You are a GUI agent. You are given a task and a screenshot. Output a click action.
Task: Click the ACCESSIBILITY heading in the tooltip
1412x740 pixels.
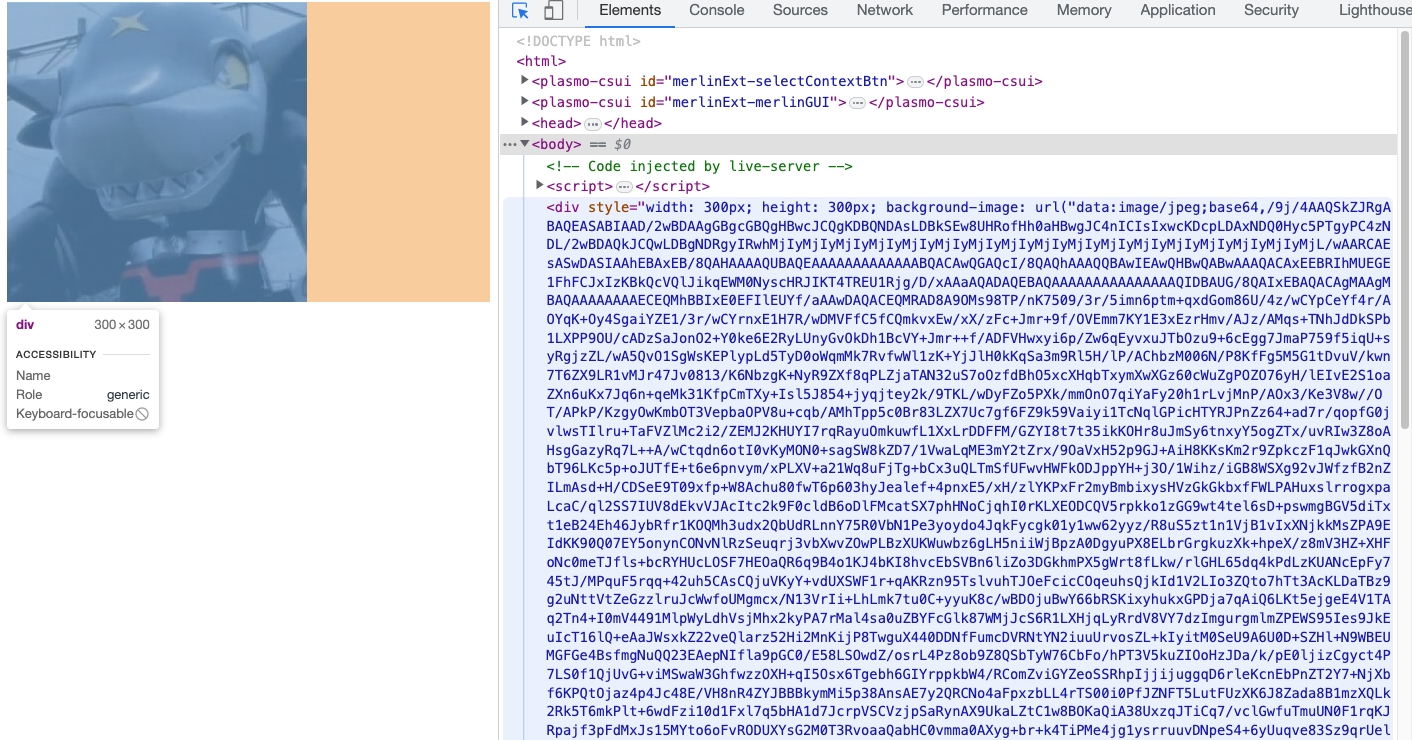click(x=56, y=355)
